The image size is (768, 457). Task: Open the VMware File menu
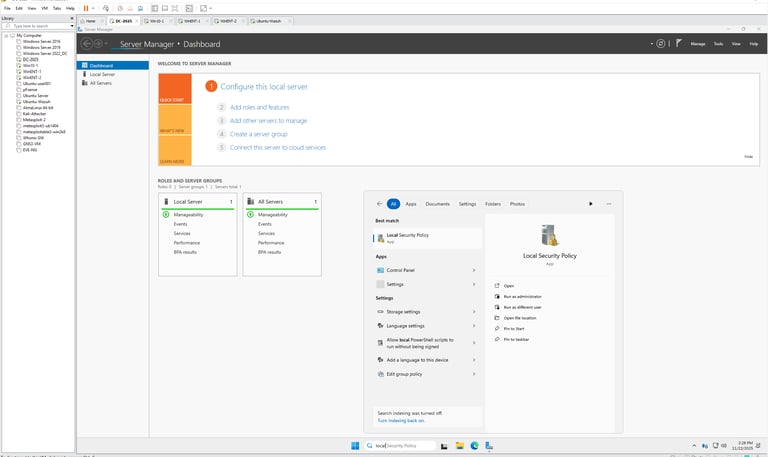pos(7,8)
